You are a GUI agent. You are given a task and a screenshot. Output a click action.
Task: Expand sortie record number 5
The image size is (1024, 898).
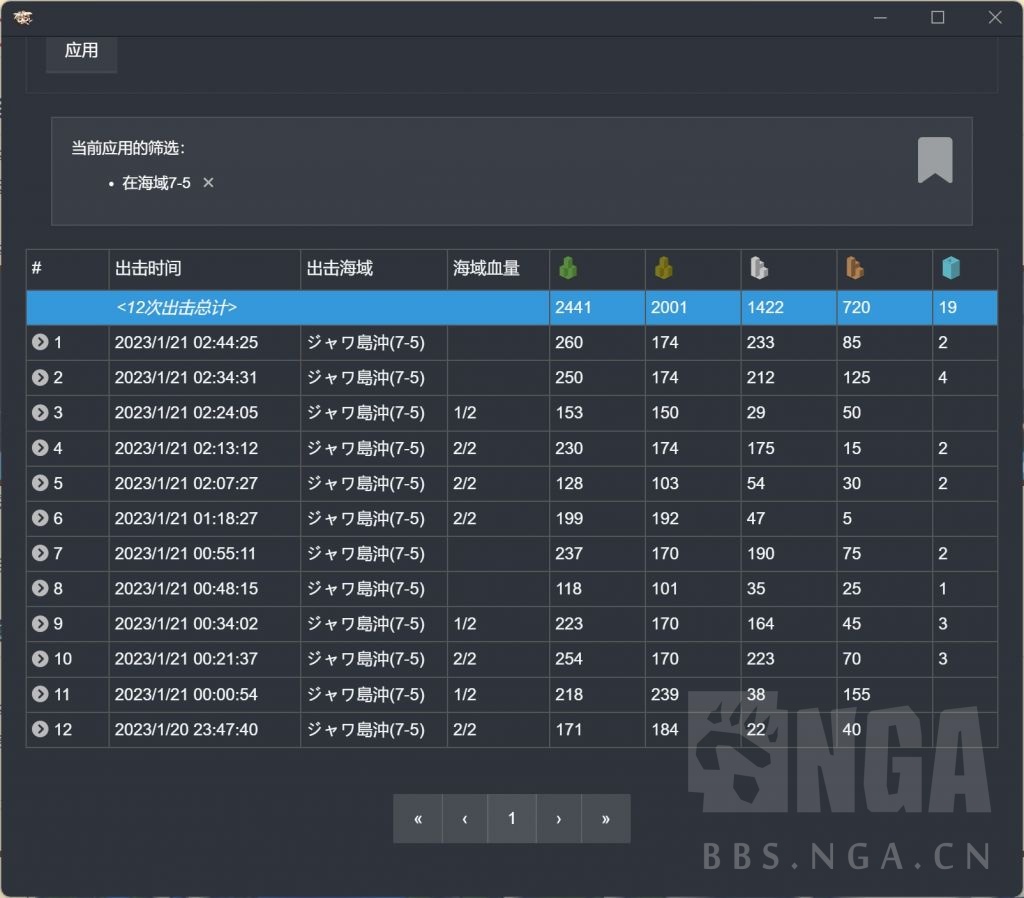(39, 483)
